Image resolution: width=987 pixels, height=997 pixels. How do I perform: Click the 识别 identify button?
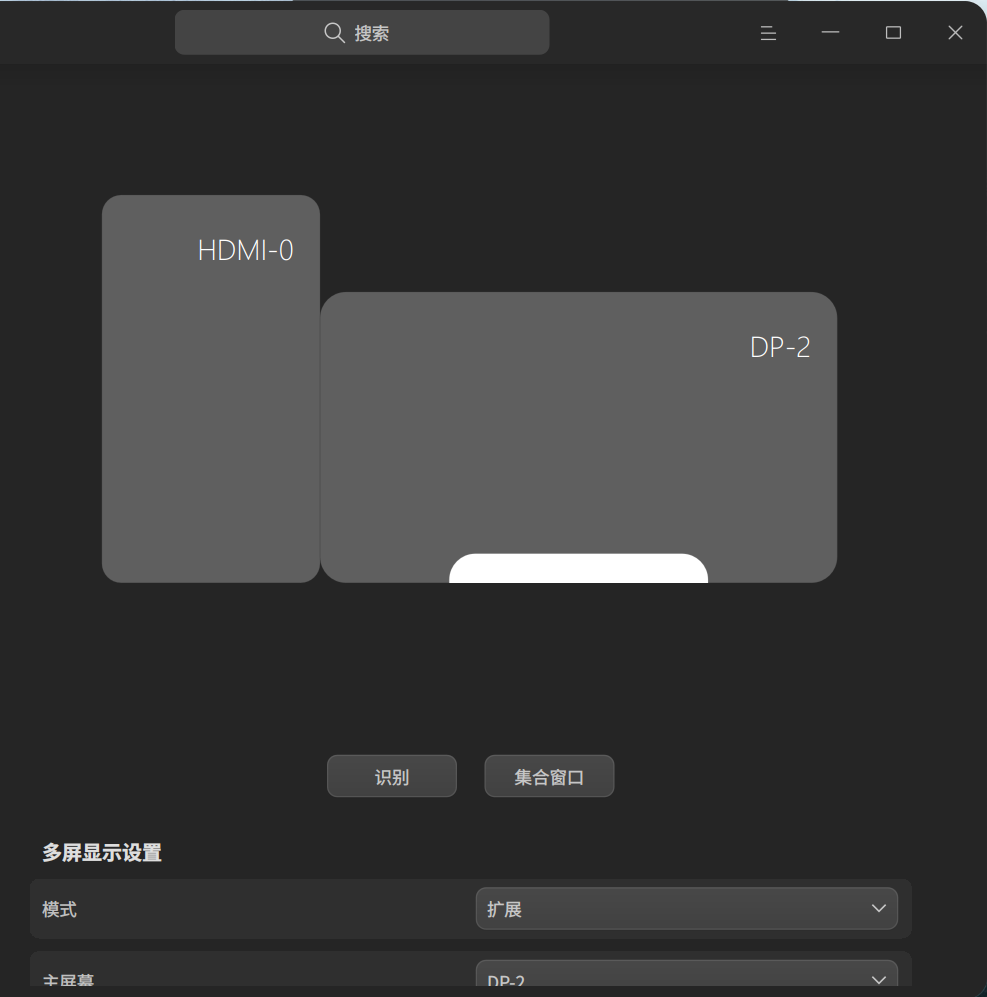click(392, 776)
